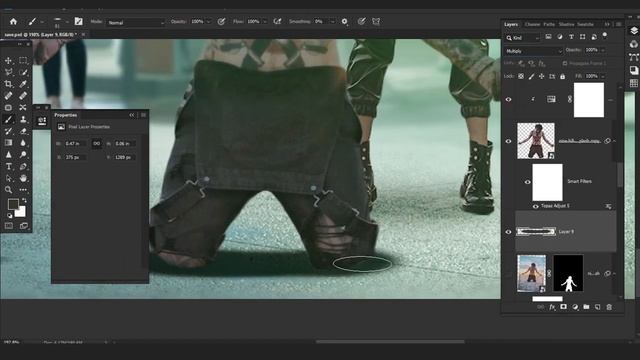The width and height of the screenshot is (640, 360).
Task: Open layer Fill dropdown arrow
Action: pos(603,76)
